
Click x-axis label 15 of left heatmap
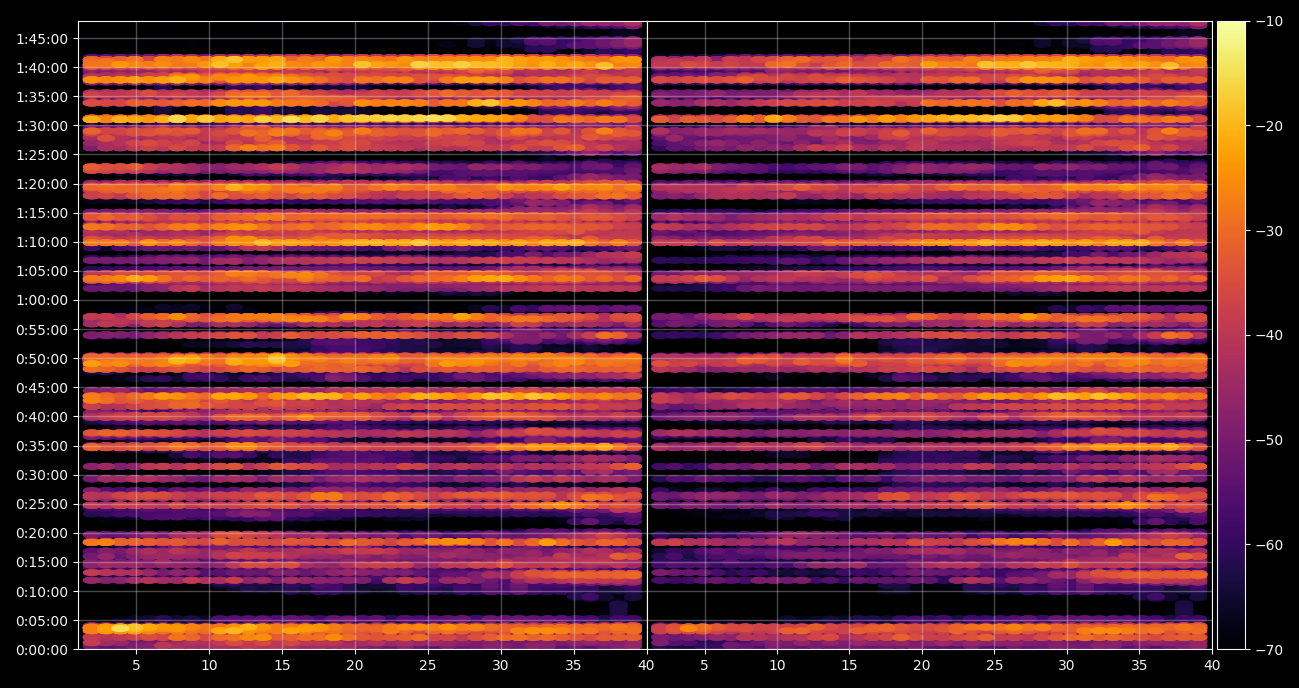coord(282,665)
